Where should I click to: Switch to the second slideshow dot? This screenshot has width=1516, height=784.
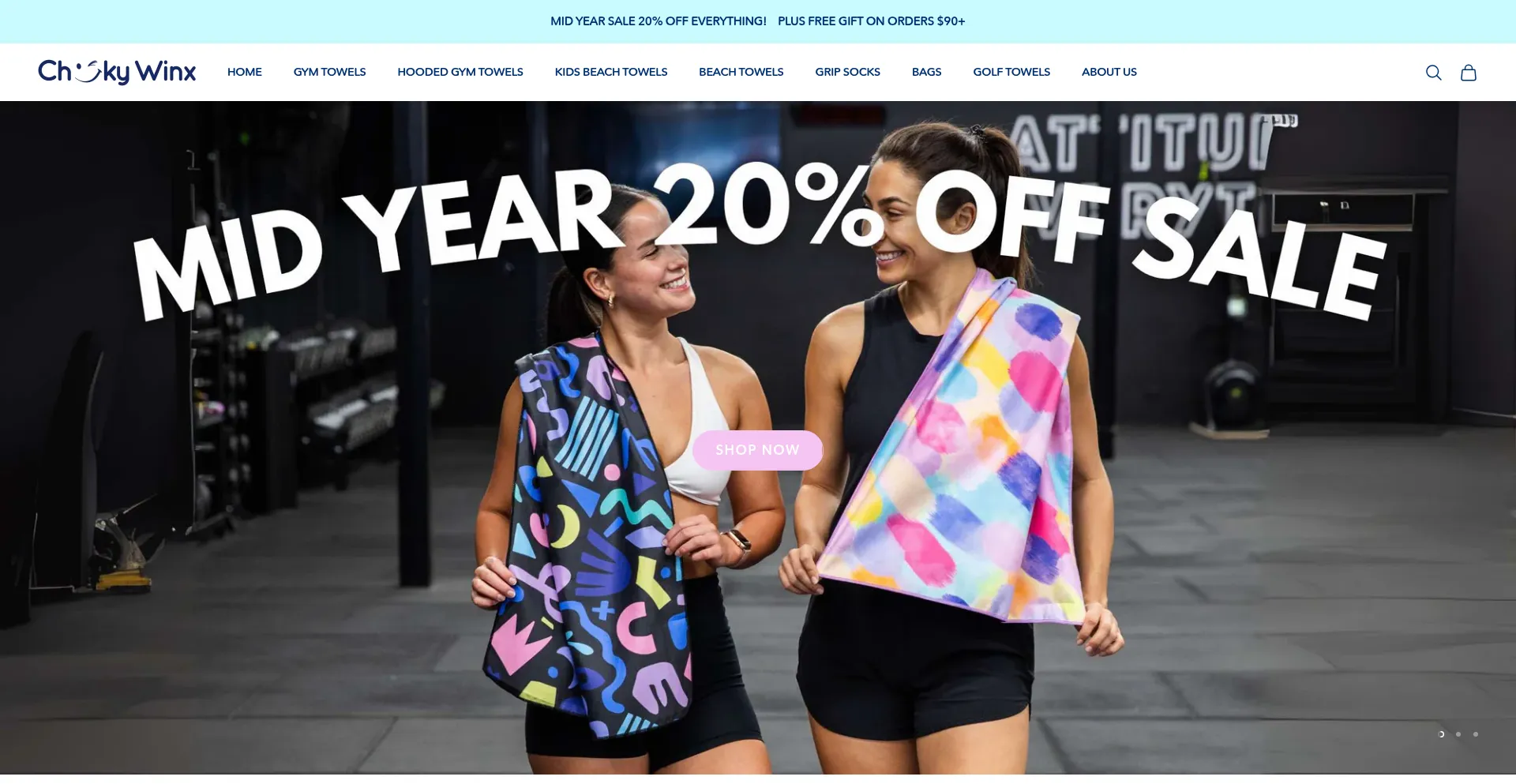(1458, 734)
